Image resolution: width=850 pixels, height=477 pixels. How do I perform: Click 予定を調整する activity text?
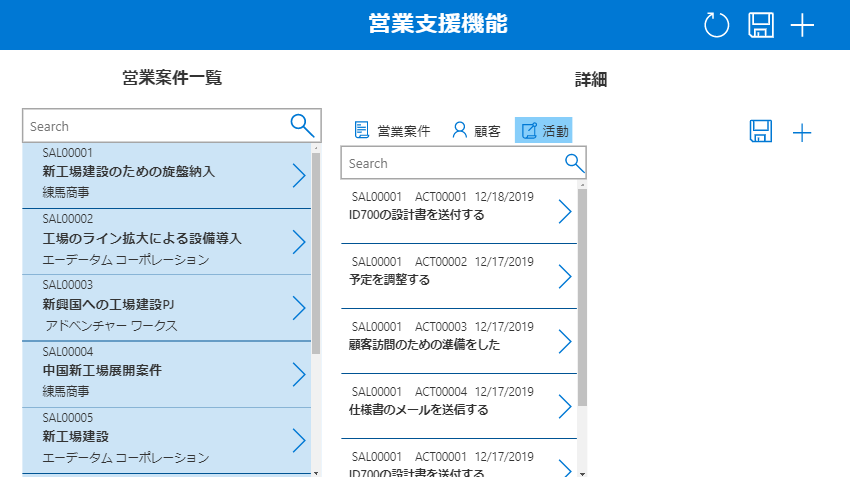point(389,280)
